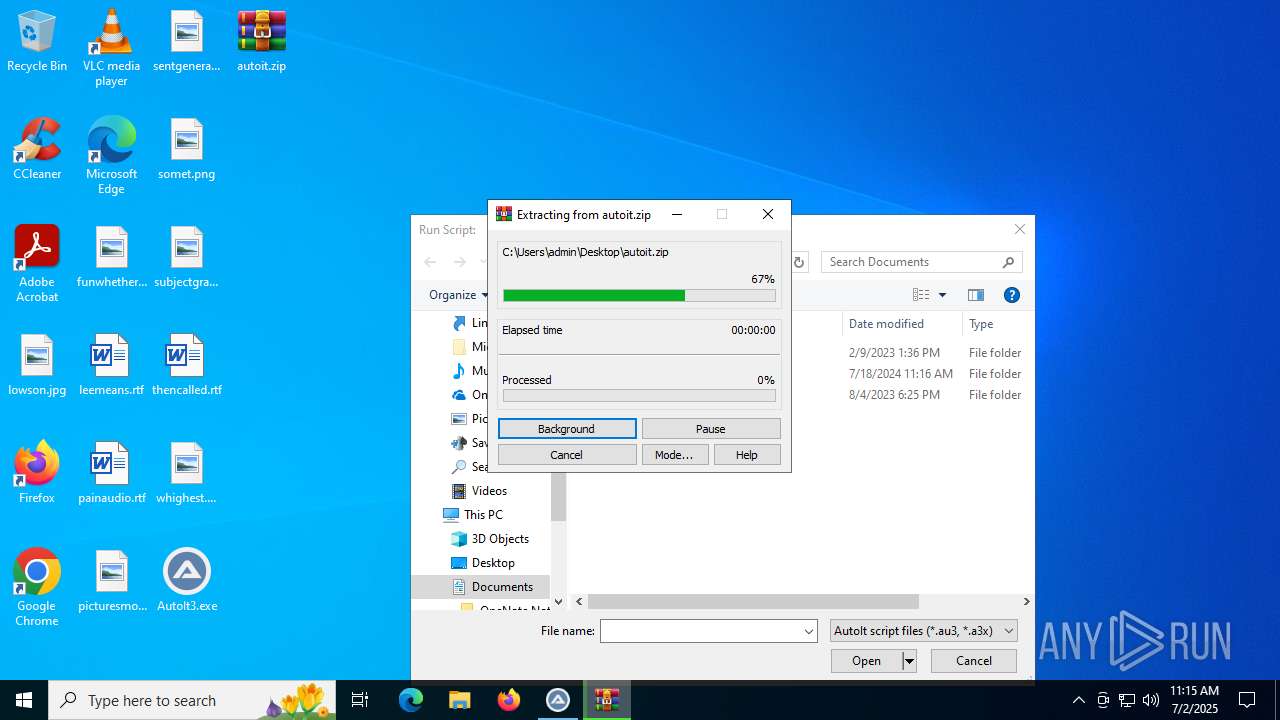Select lowson.jpg image file on desktop

pos(37,366)
